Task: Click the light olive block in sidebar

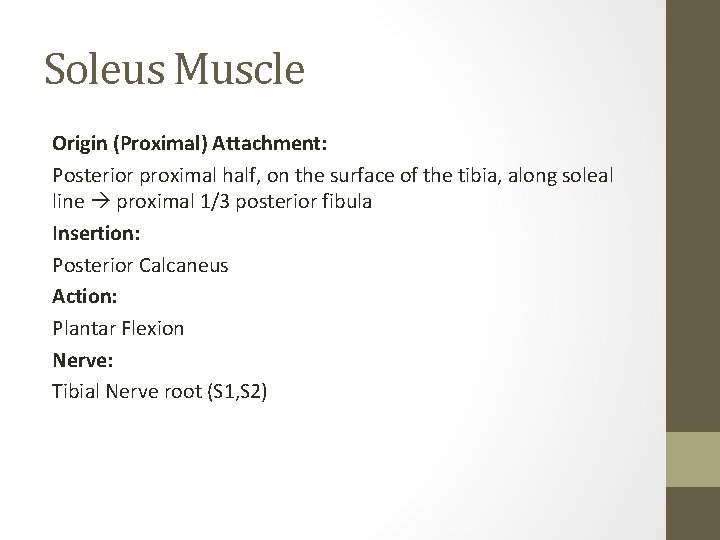Action: (x=693, y=459)
